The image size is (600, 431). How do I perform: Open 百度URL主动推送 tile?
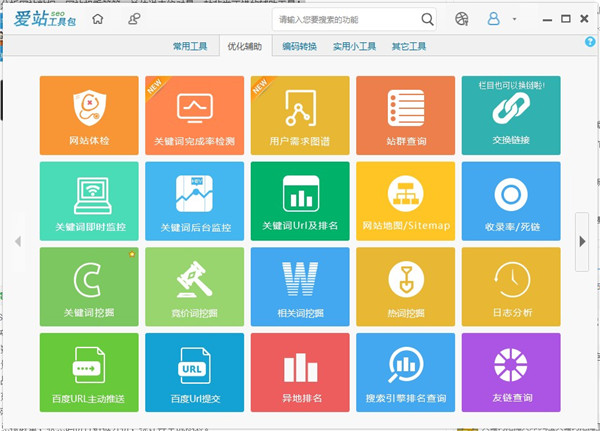click(89, 372)
